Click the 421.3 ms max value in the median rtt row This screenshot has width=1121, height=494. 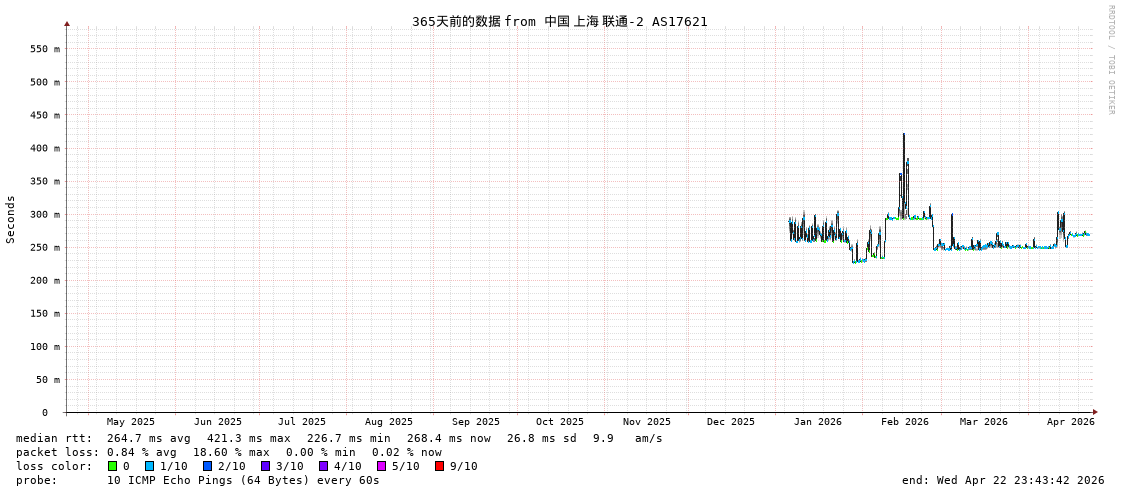click(248, 438)
